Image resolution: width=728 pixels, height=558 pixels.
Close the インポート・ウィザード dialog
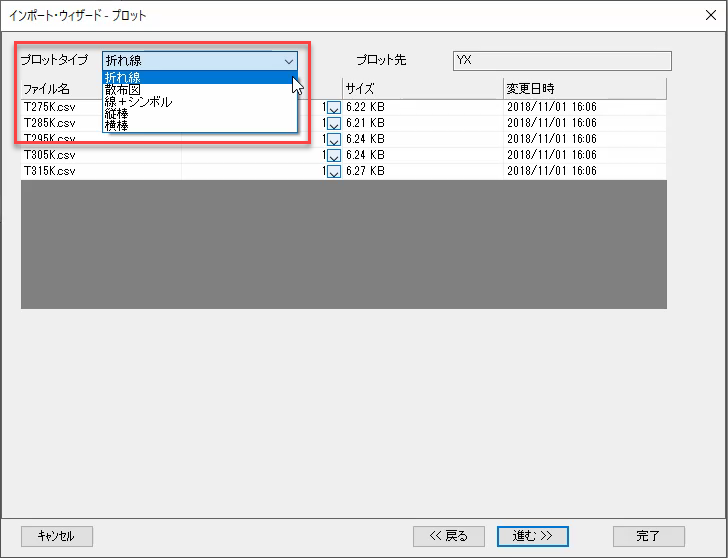710,15
